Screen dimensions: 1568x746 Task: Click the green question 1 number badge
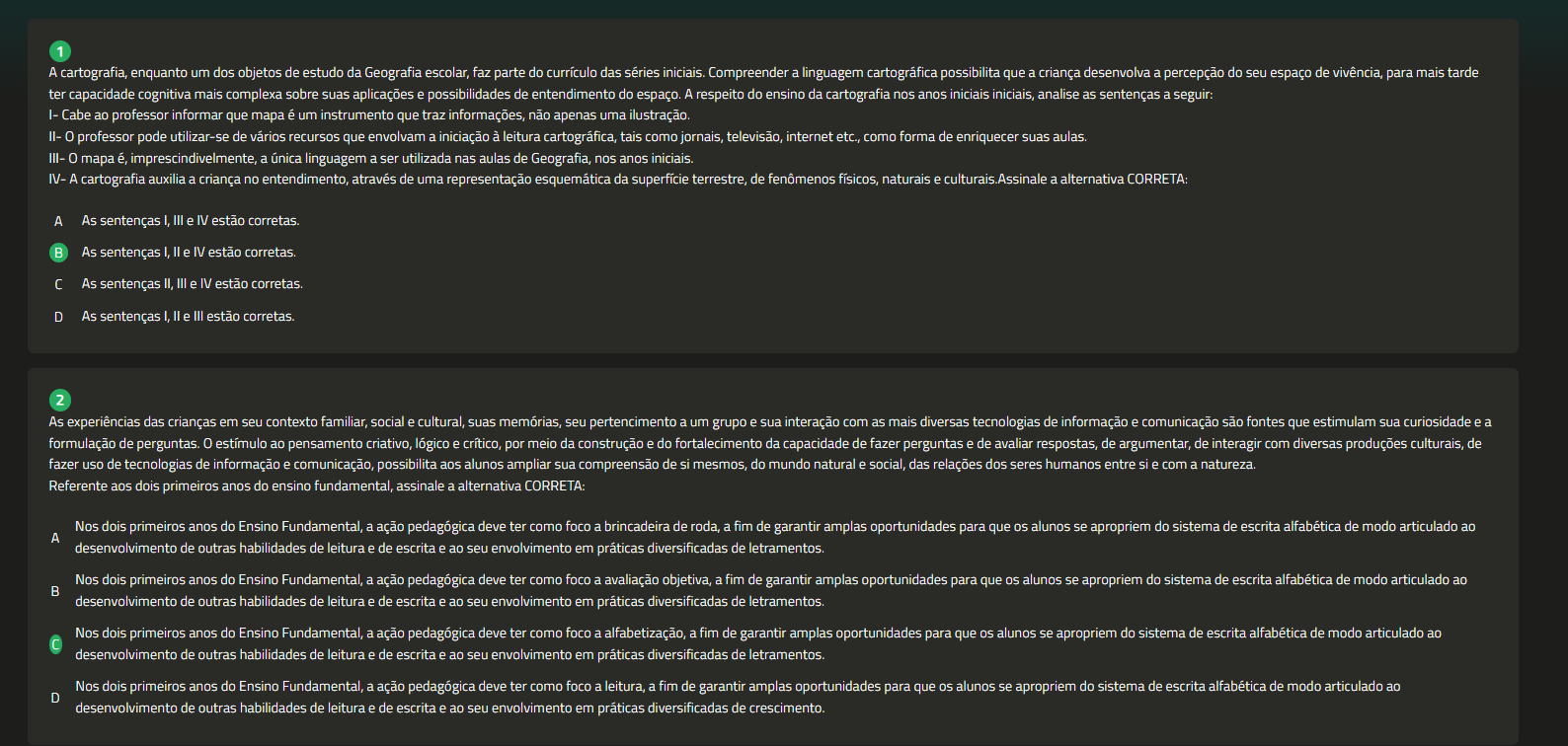coord(60,51)
